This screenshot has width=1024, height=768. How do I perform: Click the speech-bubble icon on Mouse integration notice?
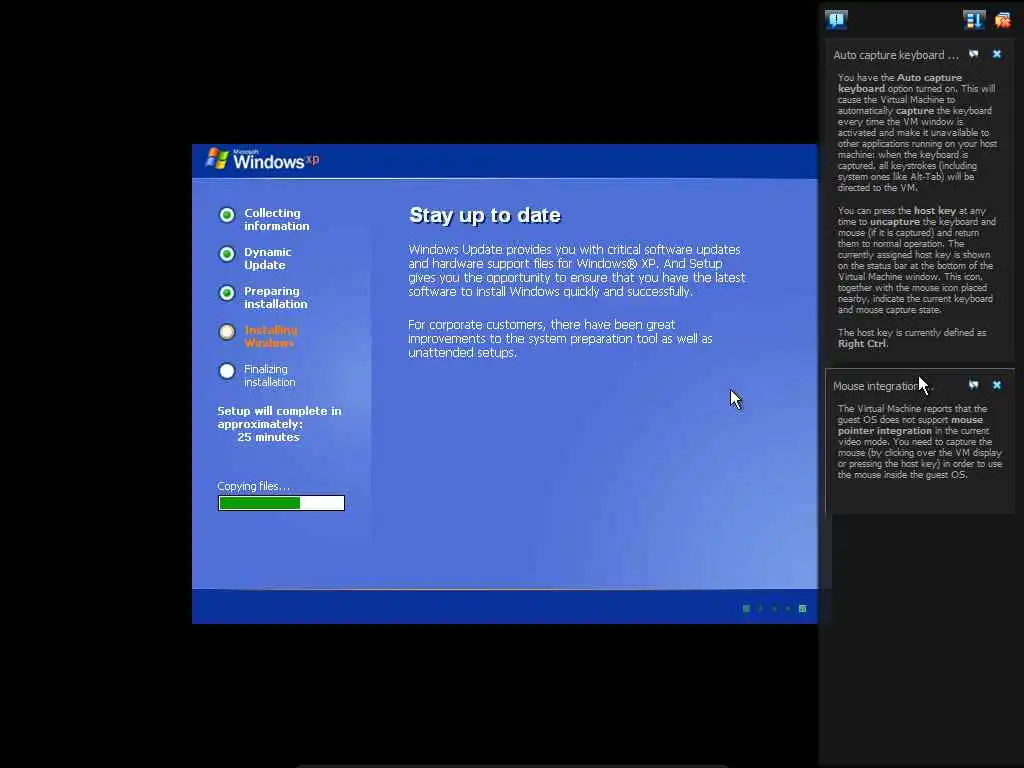974,385
